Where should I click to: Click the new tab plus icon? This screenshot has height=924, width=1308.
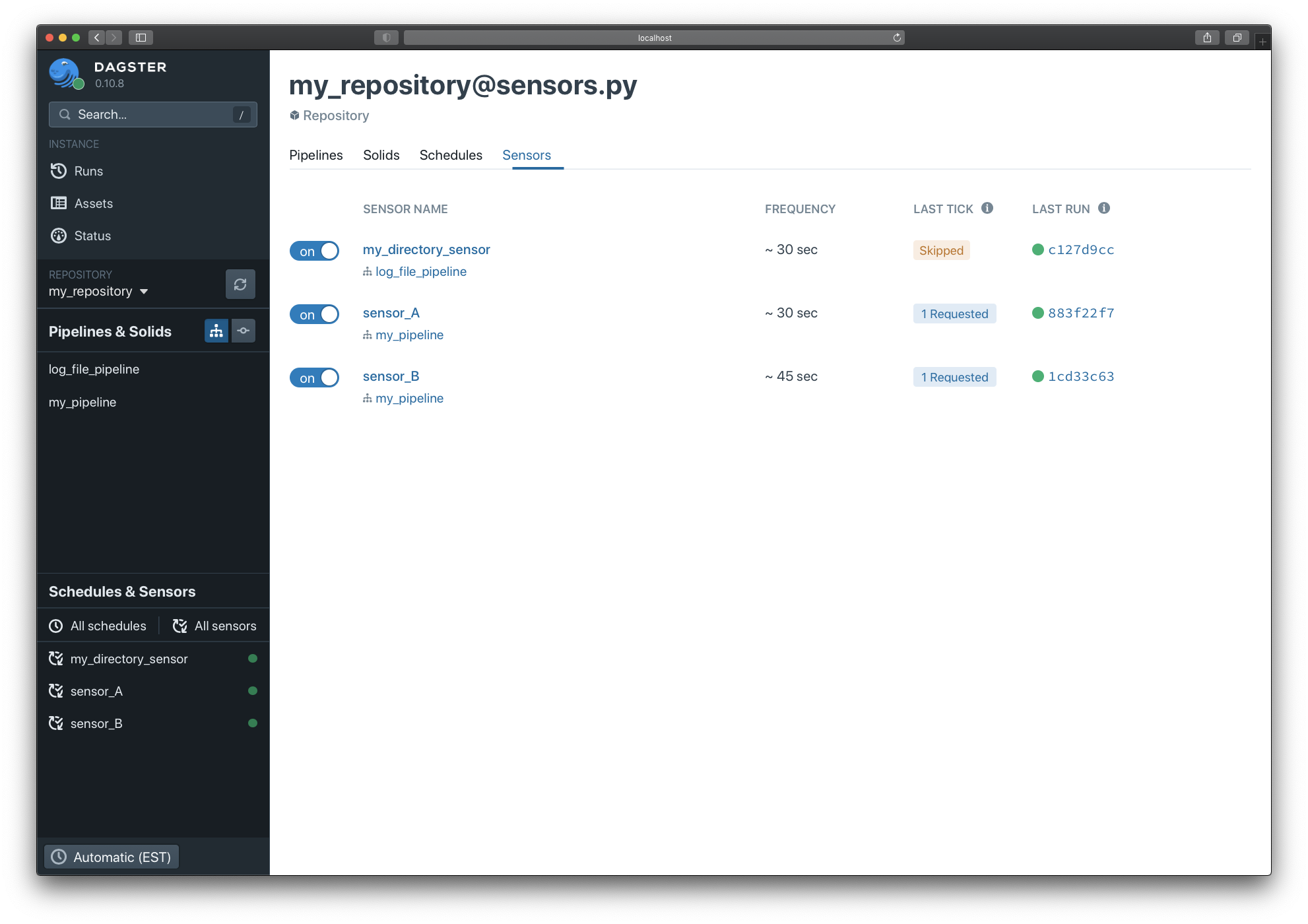coord(1262,41)
